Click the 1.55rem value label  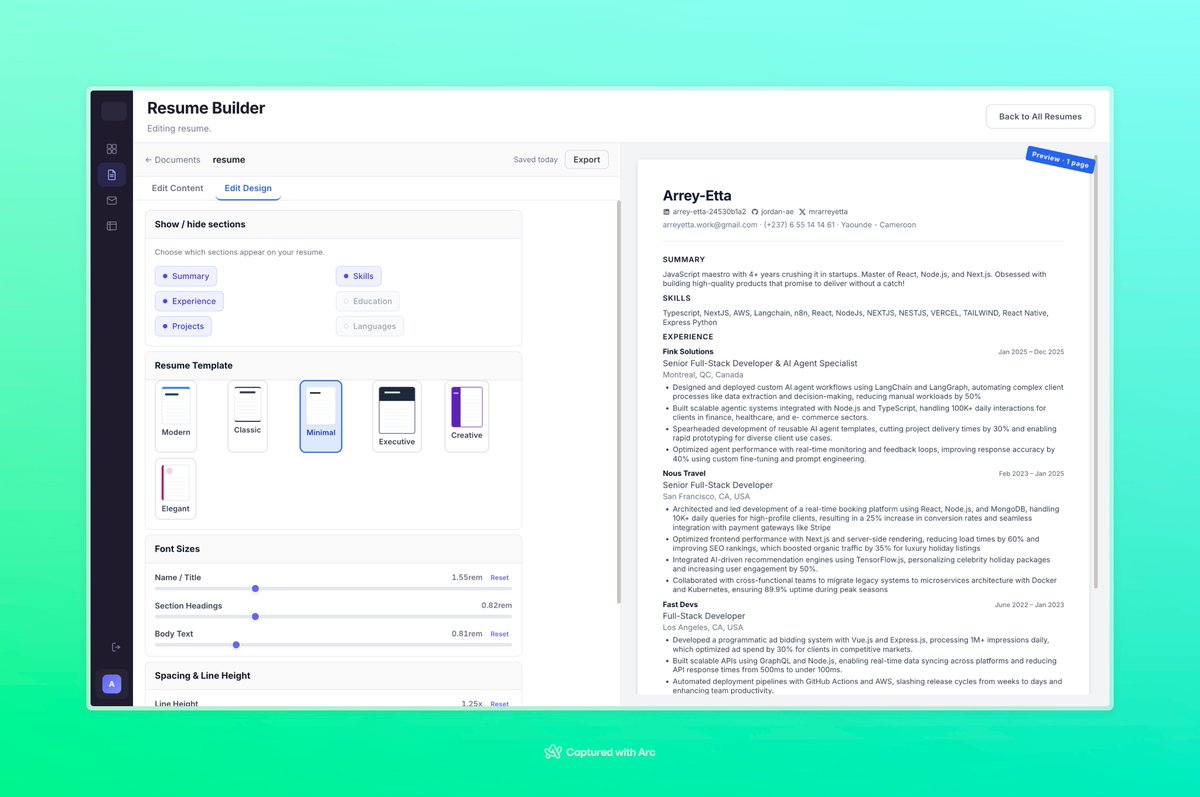pyautogui.click(x=467, y=578)
